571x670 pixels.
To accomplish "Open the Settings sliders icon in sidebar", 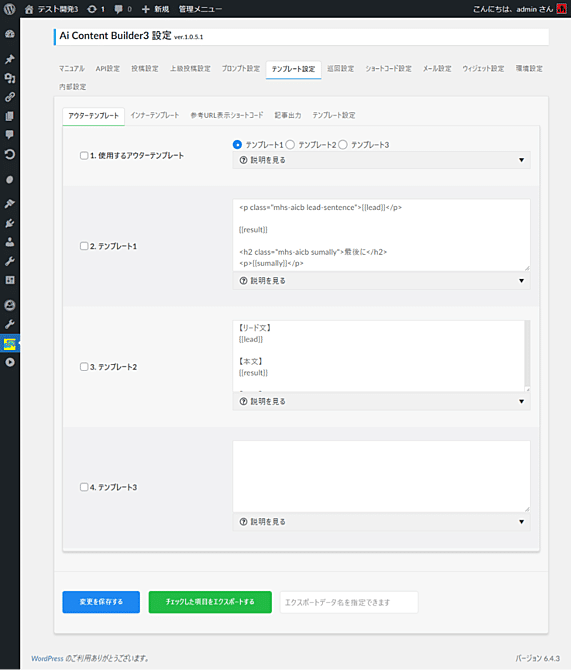I will click(x=10, y=280).
